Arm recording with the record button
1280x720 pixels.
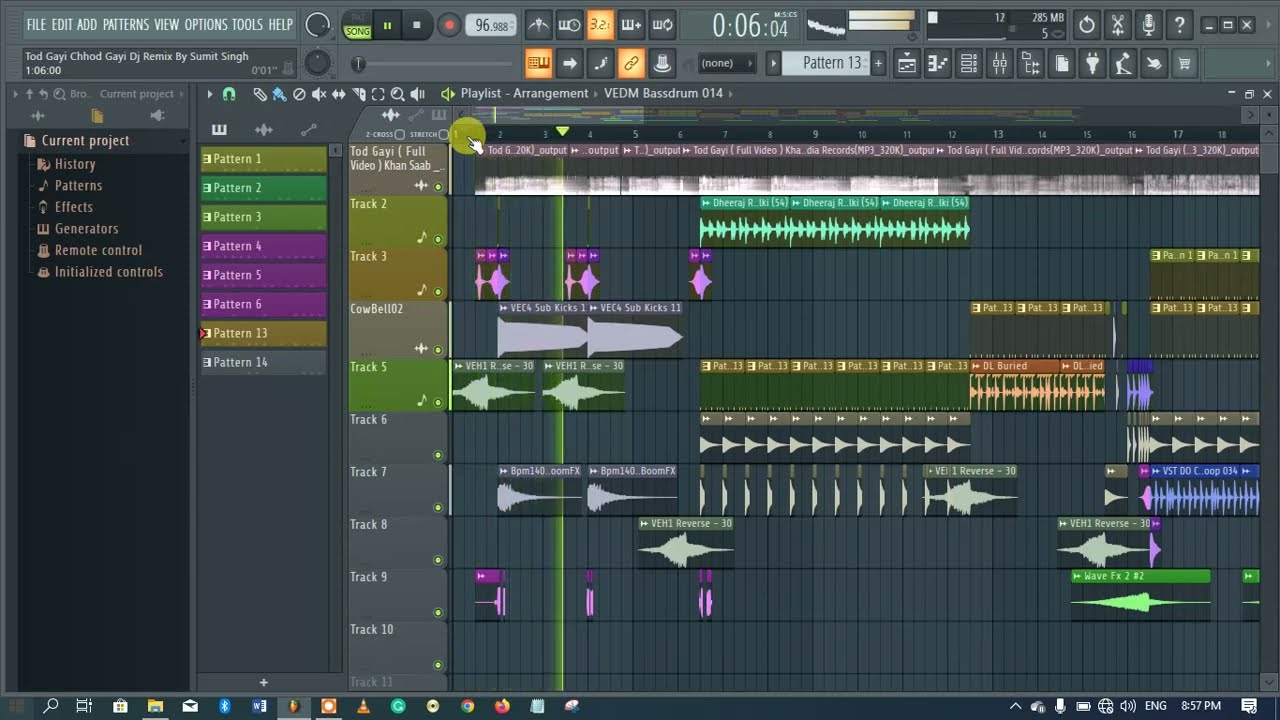click(449, 25)
